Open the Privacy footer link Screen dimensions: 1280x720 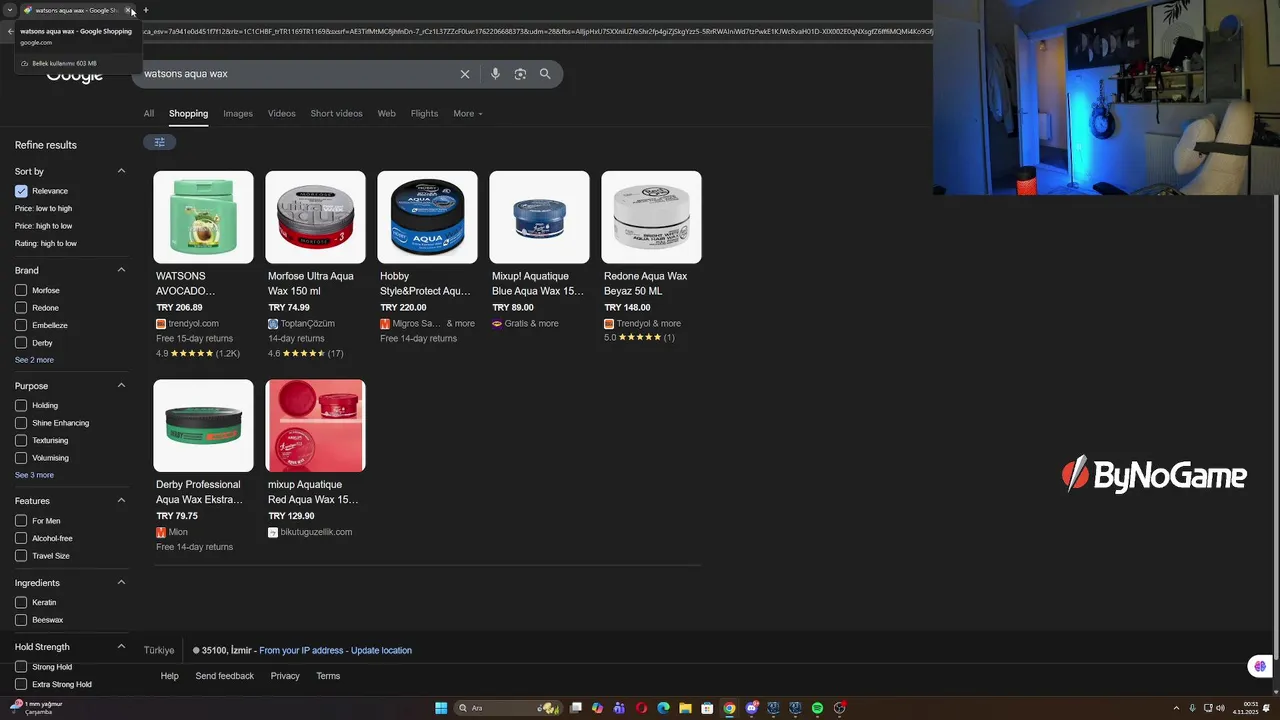[285, 676]
